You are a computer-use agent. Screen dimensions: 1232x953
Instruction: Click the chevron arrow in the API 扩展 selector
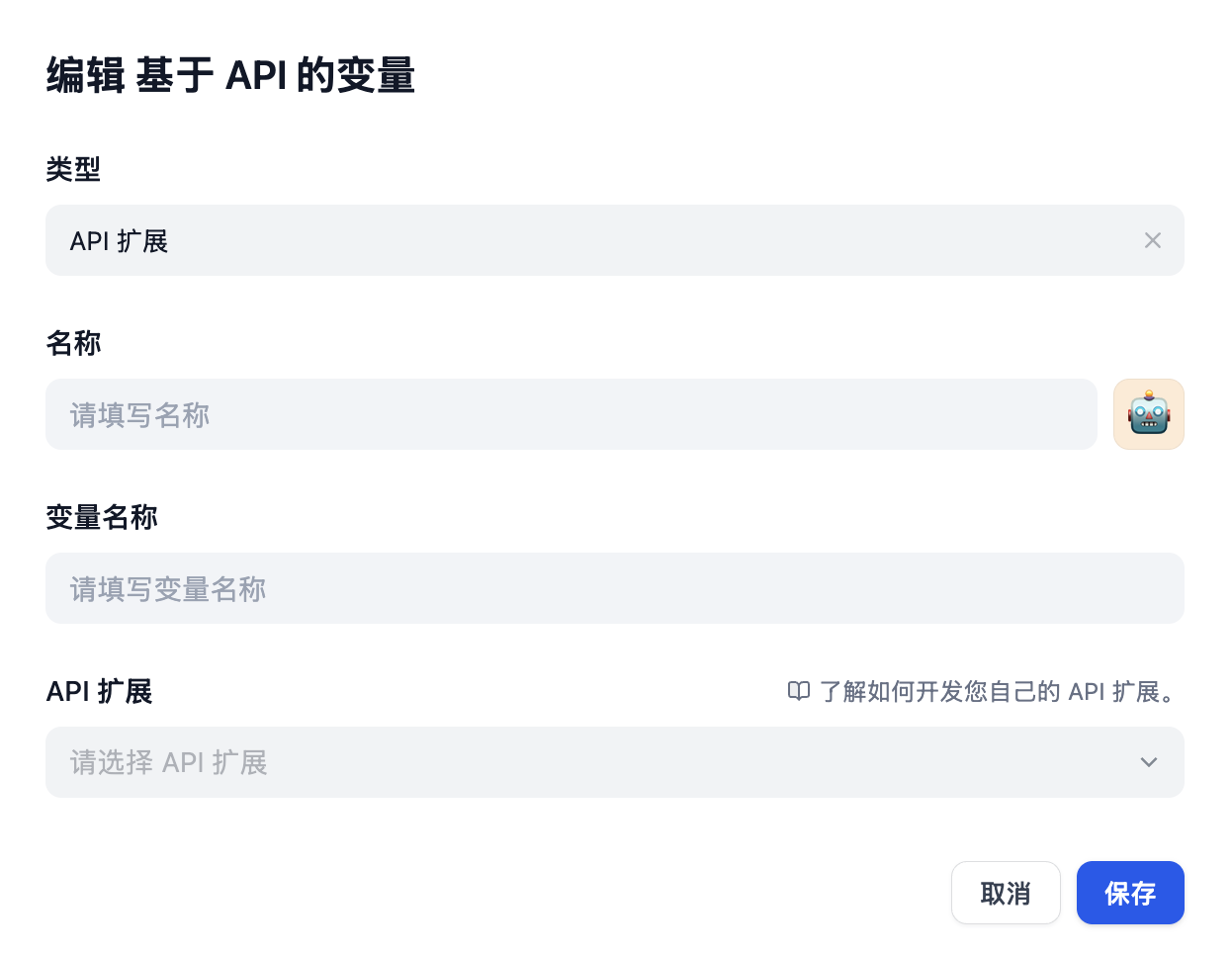[1148, 762]
